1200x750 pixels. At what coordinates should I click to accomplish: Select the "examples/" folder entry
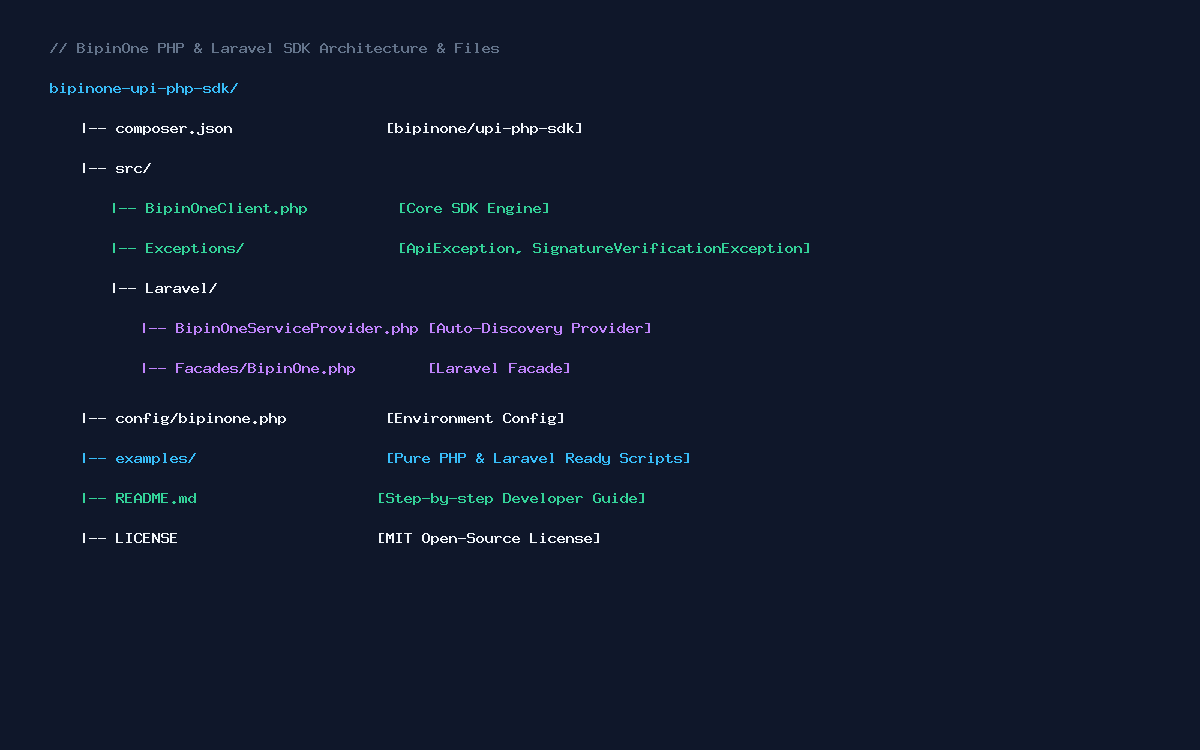click(155, 458)
